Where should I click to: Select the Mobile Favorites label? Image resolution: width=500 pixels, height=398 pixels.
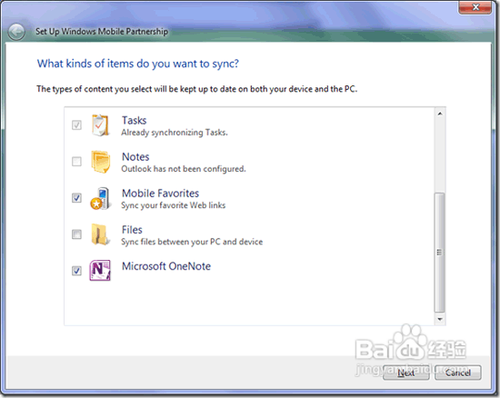(x=160, y=193)
